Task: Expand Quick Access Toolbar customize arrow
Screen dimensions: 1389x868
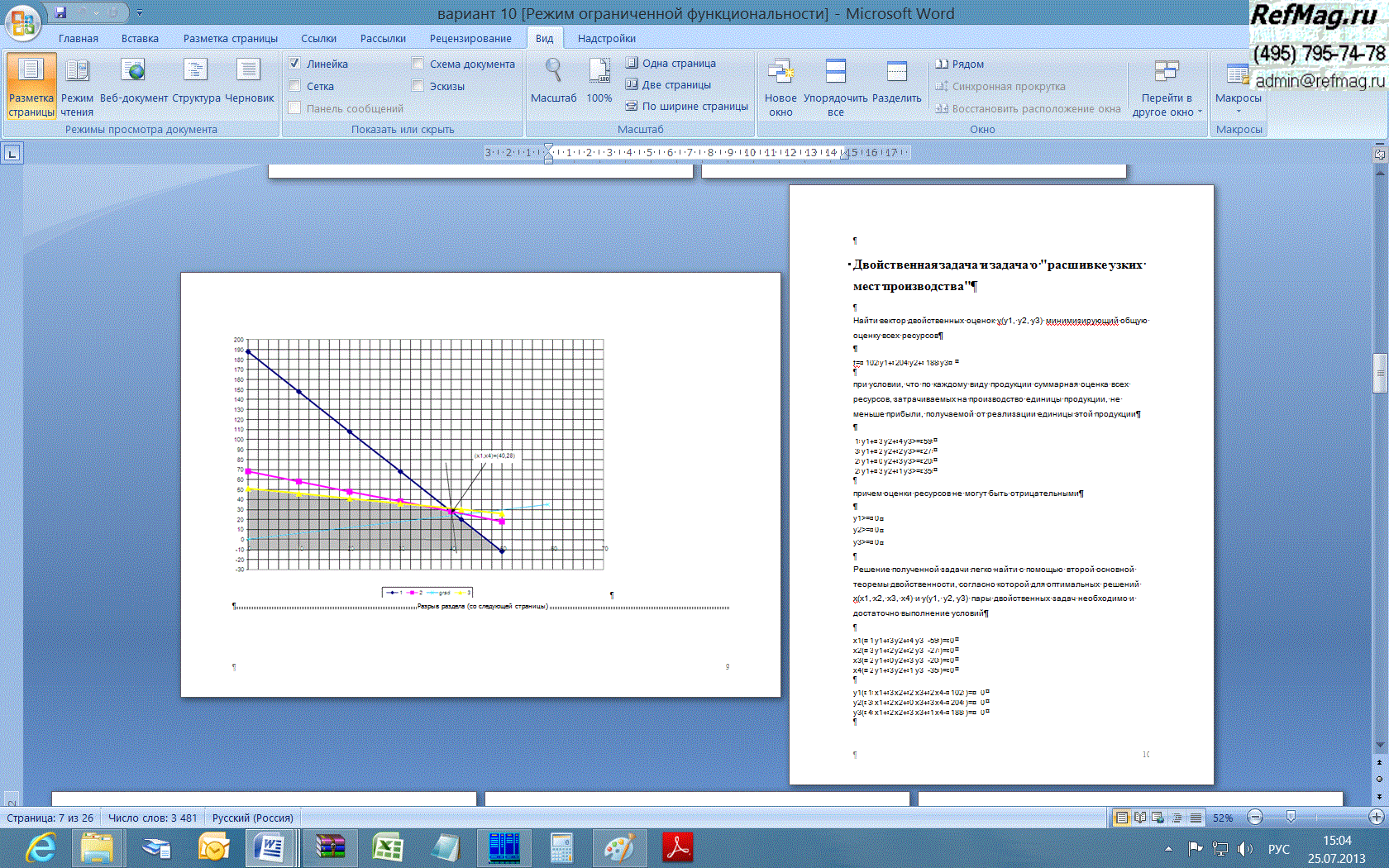Action: [140, 13]
